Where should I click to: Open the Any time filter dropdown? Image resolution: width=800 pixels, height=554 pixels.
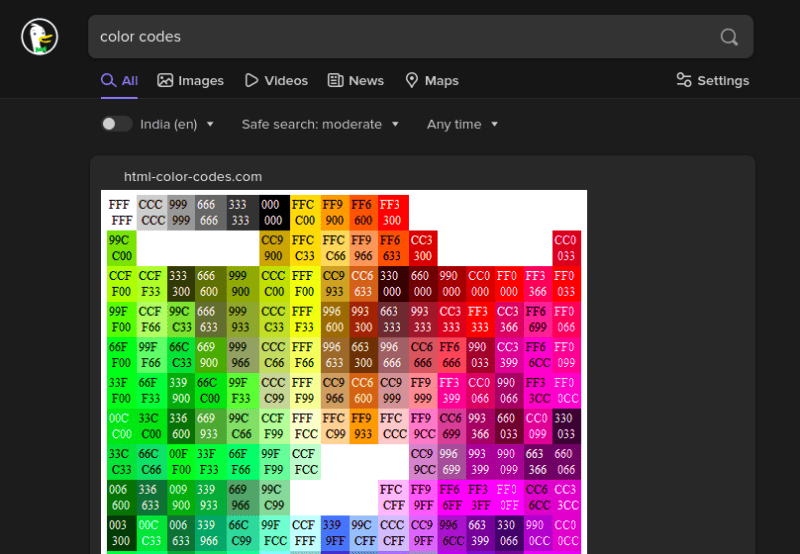pos(462,124)
